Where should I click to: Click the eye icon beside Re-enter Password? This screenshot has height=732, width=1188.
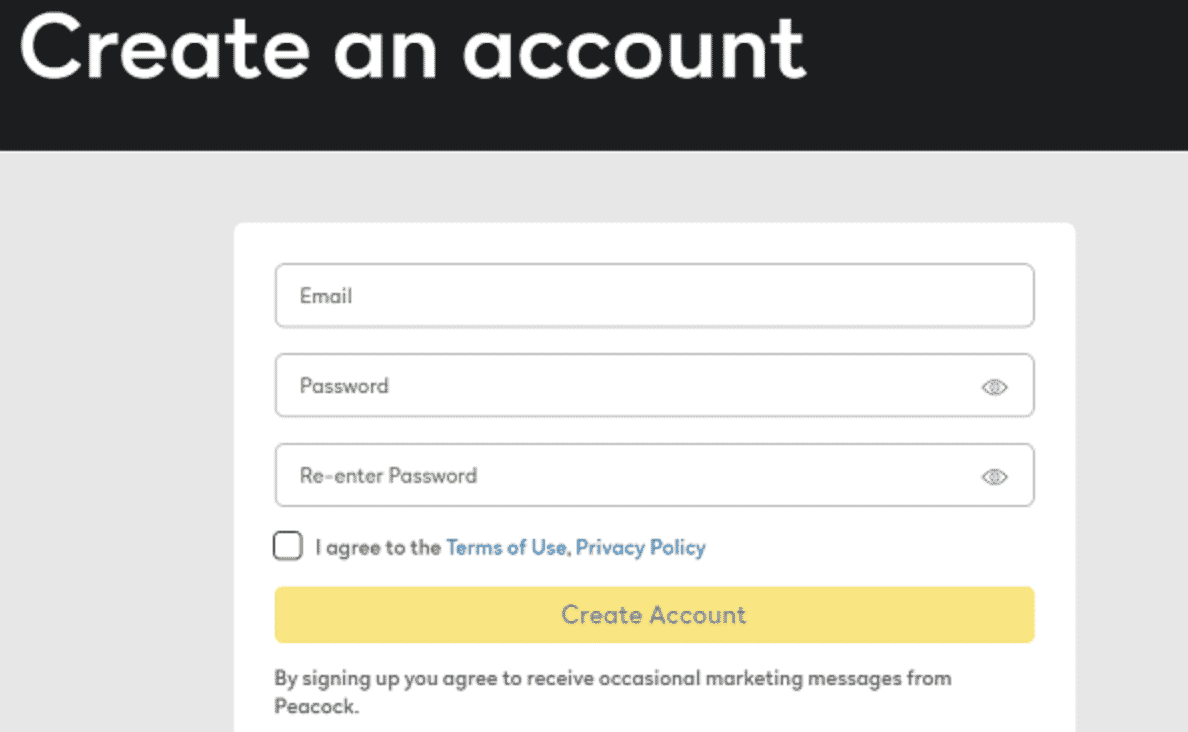[993, 477]
